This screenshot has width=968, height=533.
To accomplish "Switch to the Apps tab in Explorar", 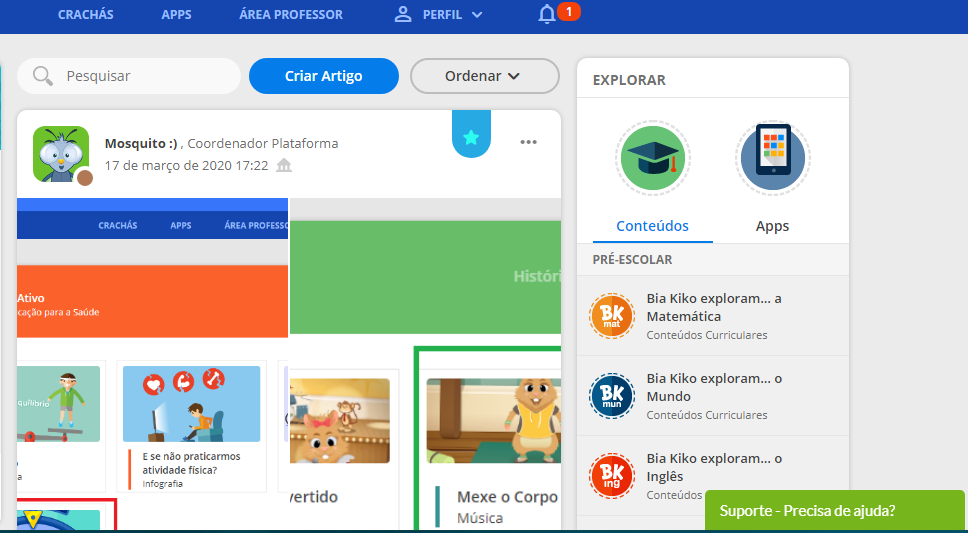I will [x=772, y=226].
